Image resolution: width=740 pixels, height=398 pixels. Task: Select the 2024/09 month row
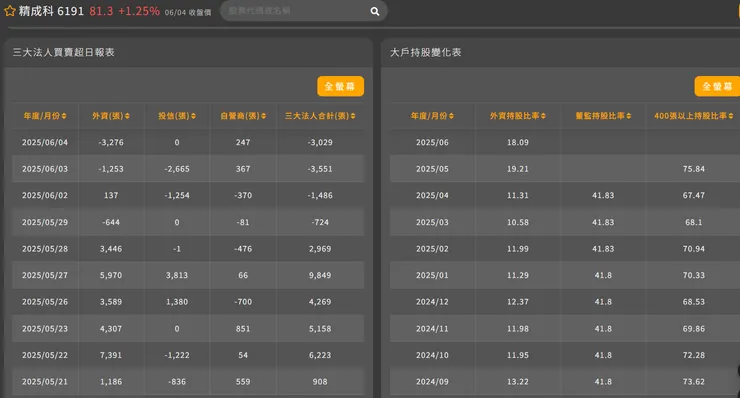point(565,381)
